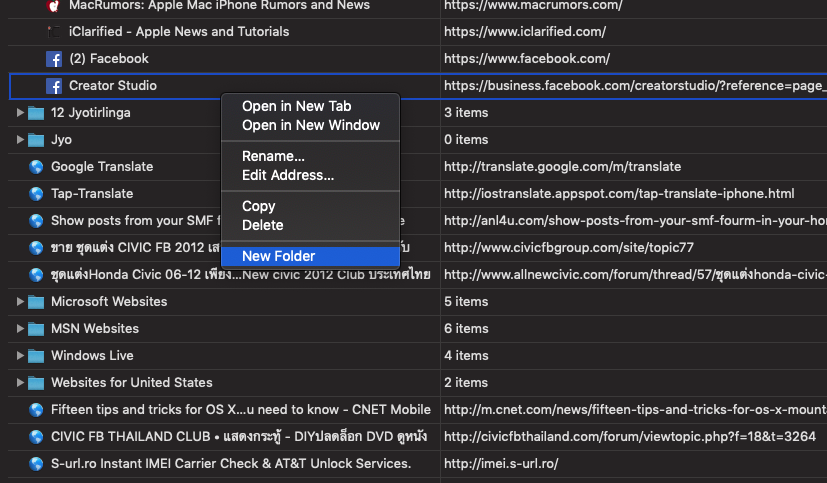
Task: Click the Microsoft Websites folder icon
Action: [36, 302]
